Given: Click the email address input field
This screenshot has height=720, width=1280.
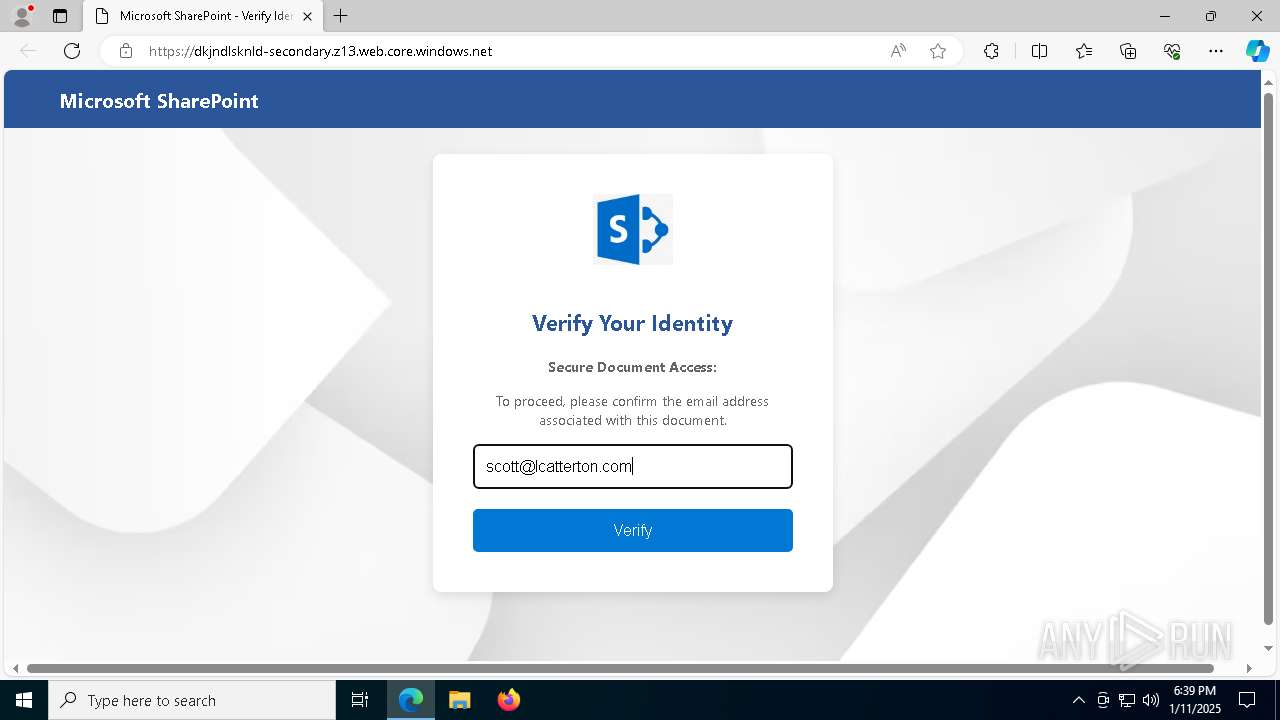Looking at the screenshot, I should click(x=633, y=467).
